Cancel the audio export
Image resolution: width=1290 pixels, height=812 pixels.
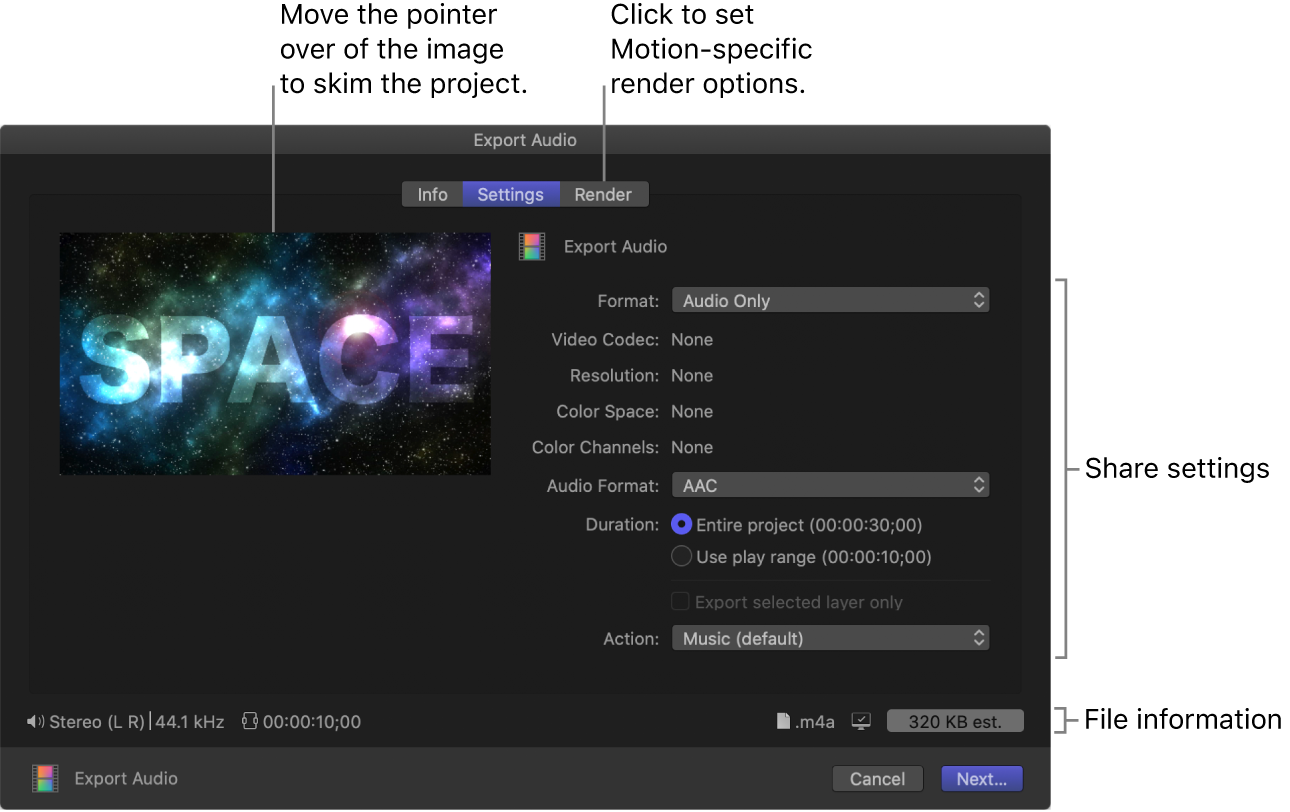pyautogui.click(x=877, y=778)
